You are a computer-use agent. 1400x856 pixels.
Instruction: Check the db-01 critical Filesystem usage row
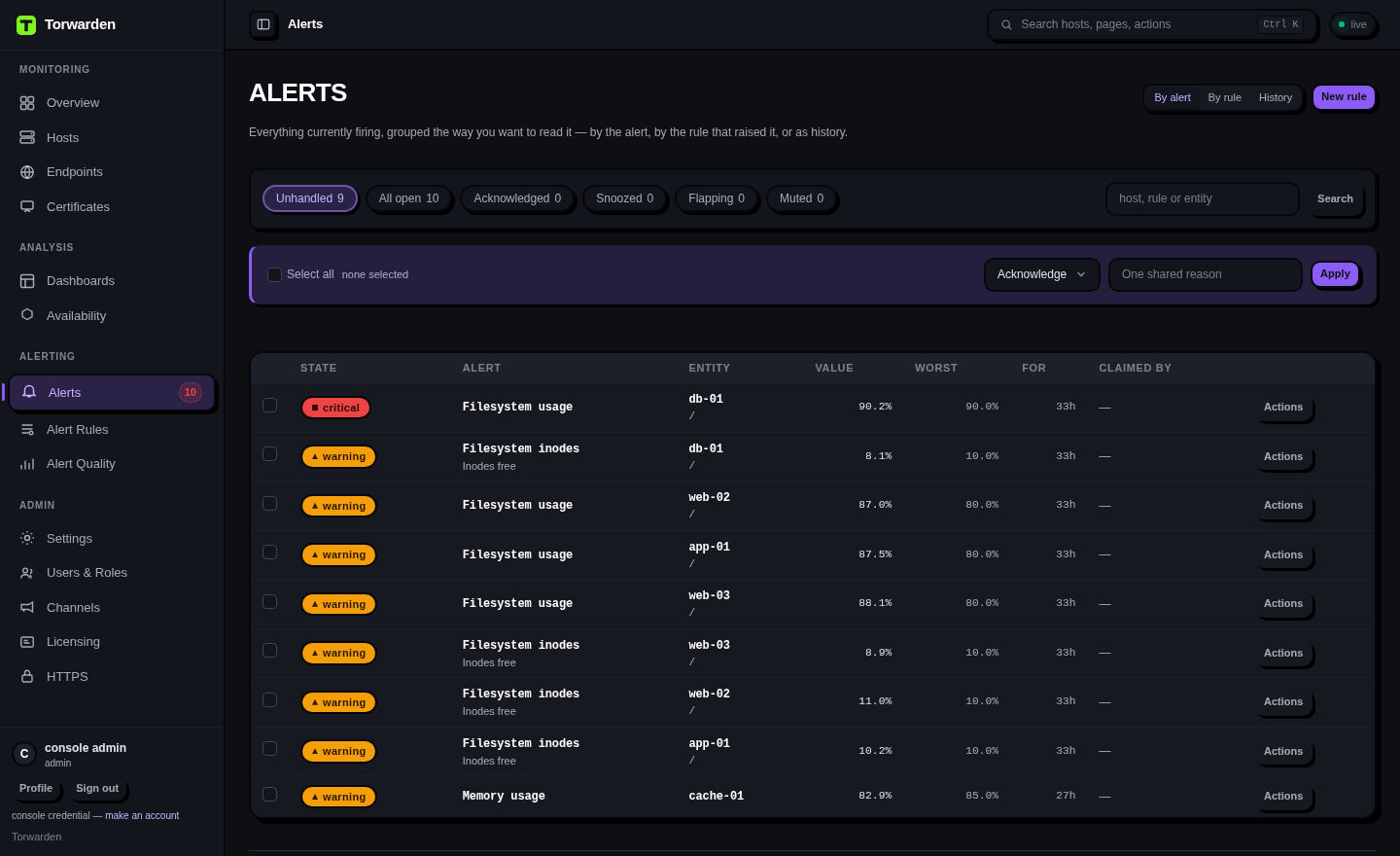[270, 406]
